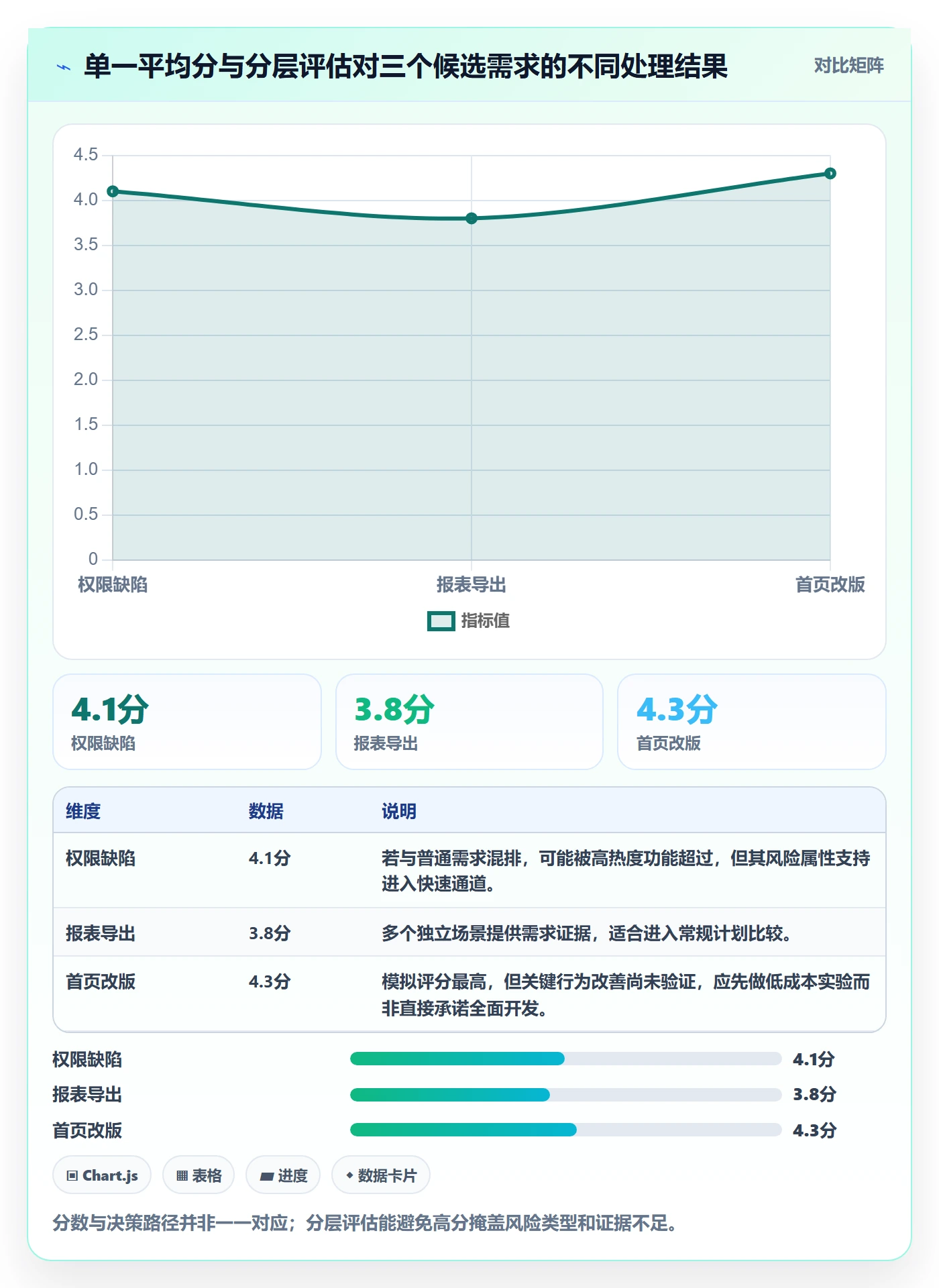This screenshot has width=939, height=1288.
Task: Click the Chart.js tag chip
Action: point(102,1175)
